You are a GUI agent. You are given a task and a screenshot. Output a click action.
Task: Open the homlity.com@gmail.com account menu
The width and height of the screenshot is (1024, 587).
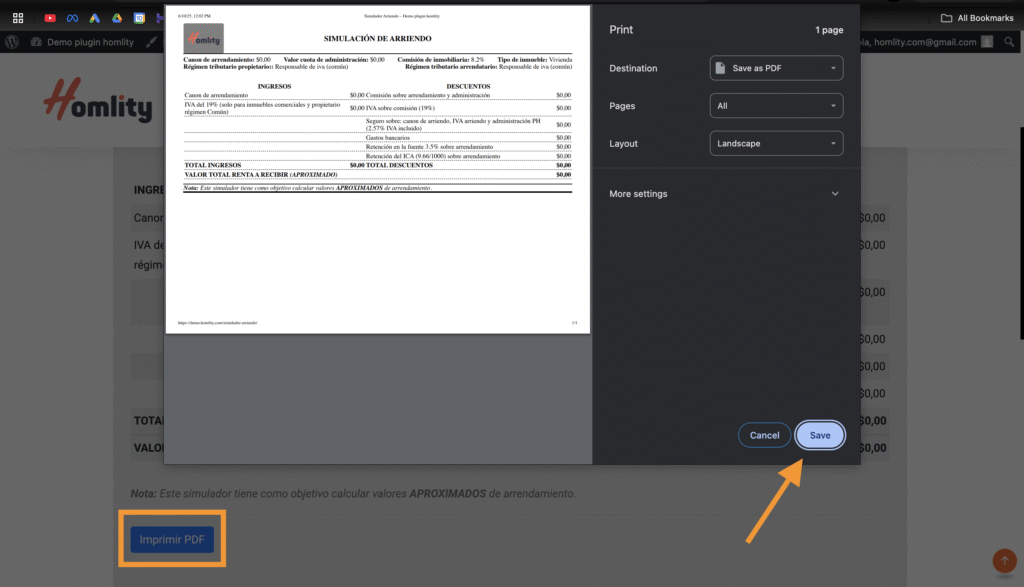pos(924,42)
